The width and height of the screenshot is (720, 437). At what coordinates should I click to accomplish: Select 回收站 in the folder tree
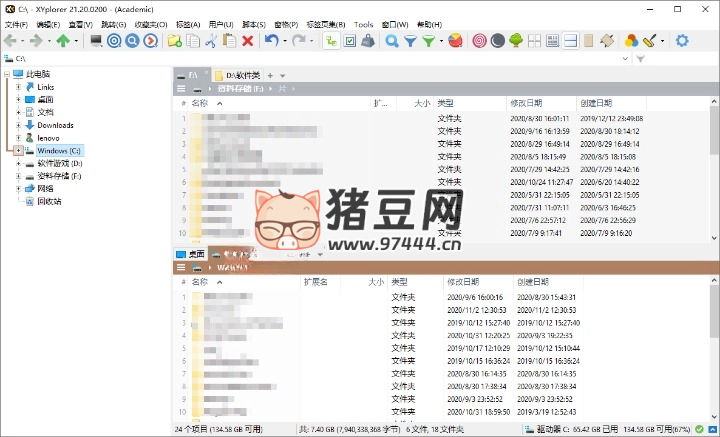[49, 201]
